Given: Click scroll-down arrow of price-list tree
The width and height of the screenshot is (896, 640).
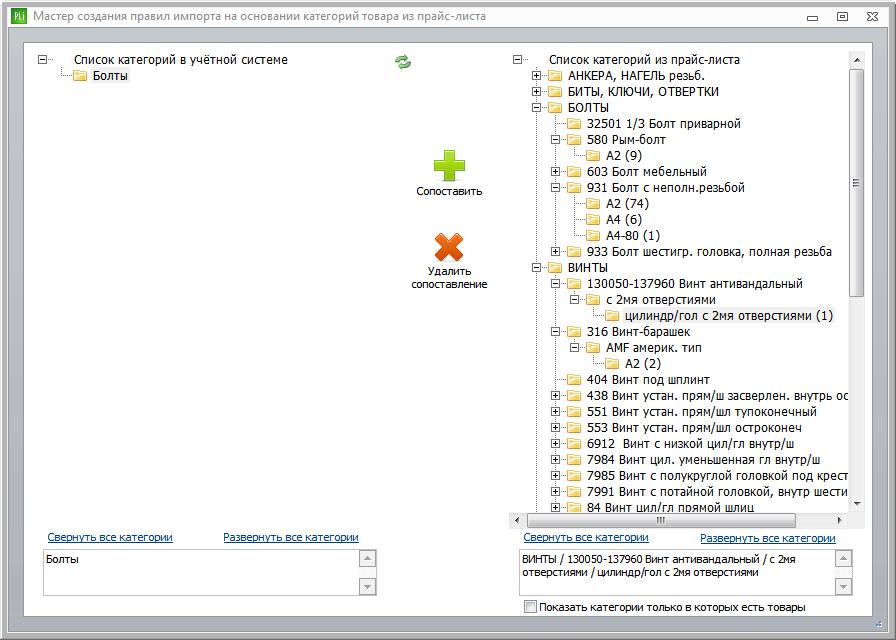Looking at the screenshot, I should pyautogui.click(x=857, y=504).
